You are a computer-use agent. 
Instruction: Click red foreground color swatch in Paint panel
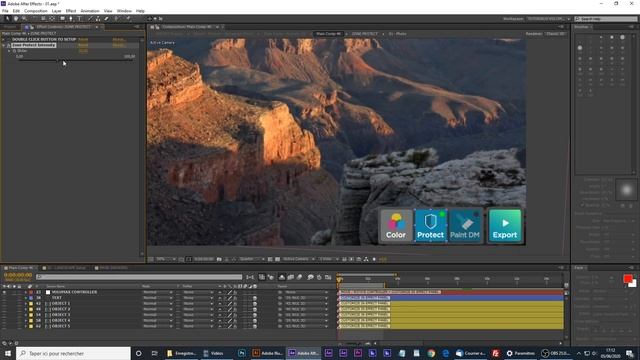628,279
